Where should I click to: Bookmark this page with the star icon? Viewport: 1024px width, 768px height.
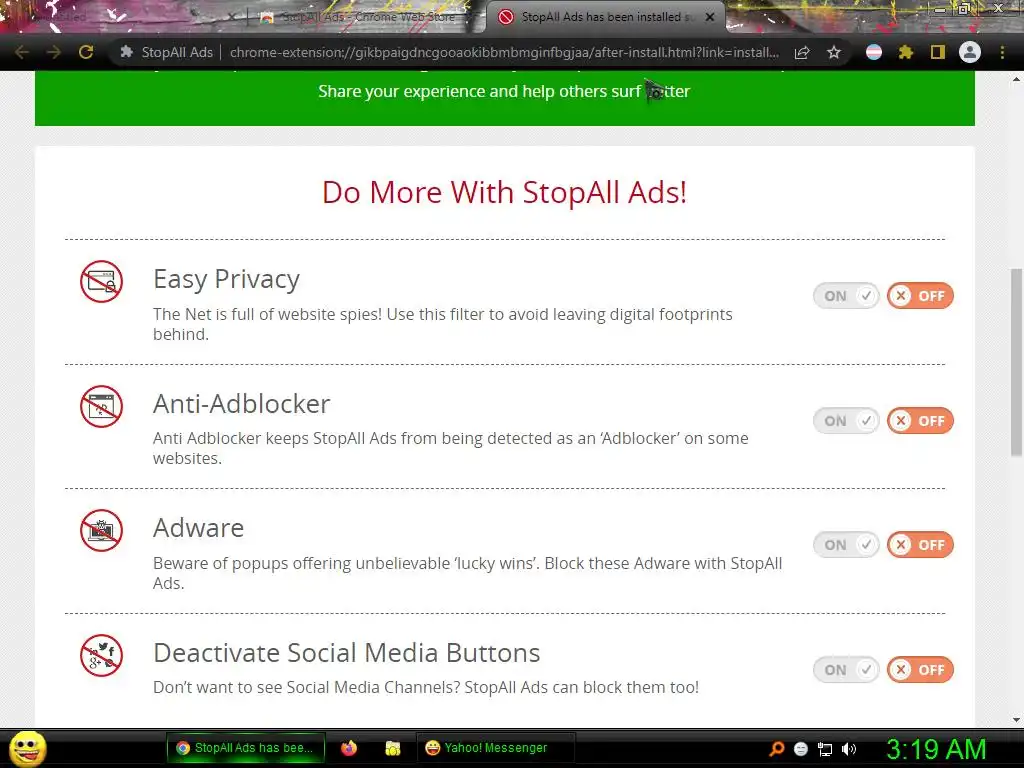tap(834, 52)
